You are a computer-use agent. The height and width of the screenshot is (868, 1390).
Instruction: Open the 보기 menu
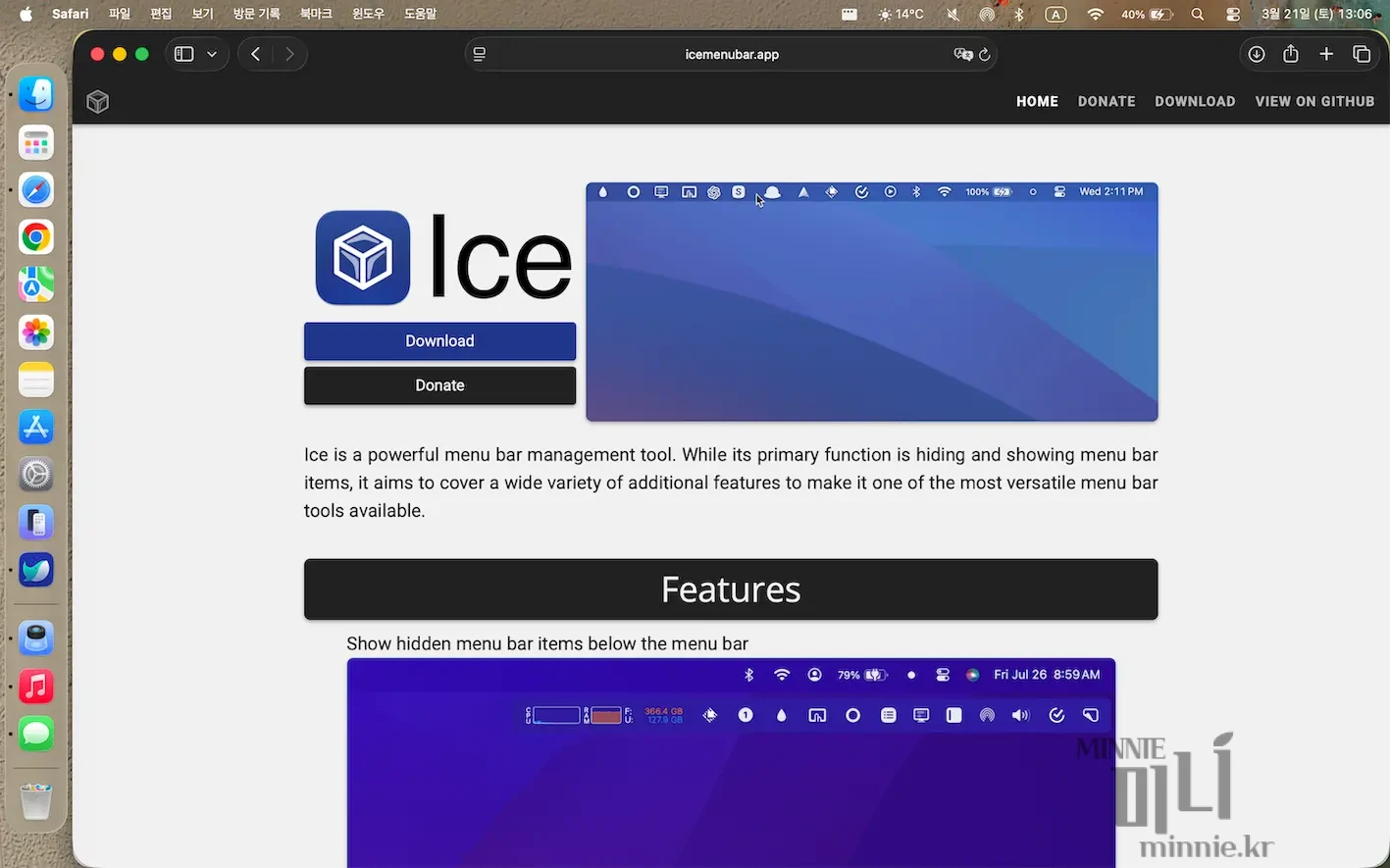tap(202, 14)
